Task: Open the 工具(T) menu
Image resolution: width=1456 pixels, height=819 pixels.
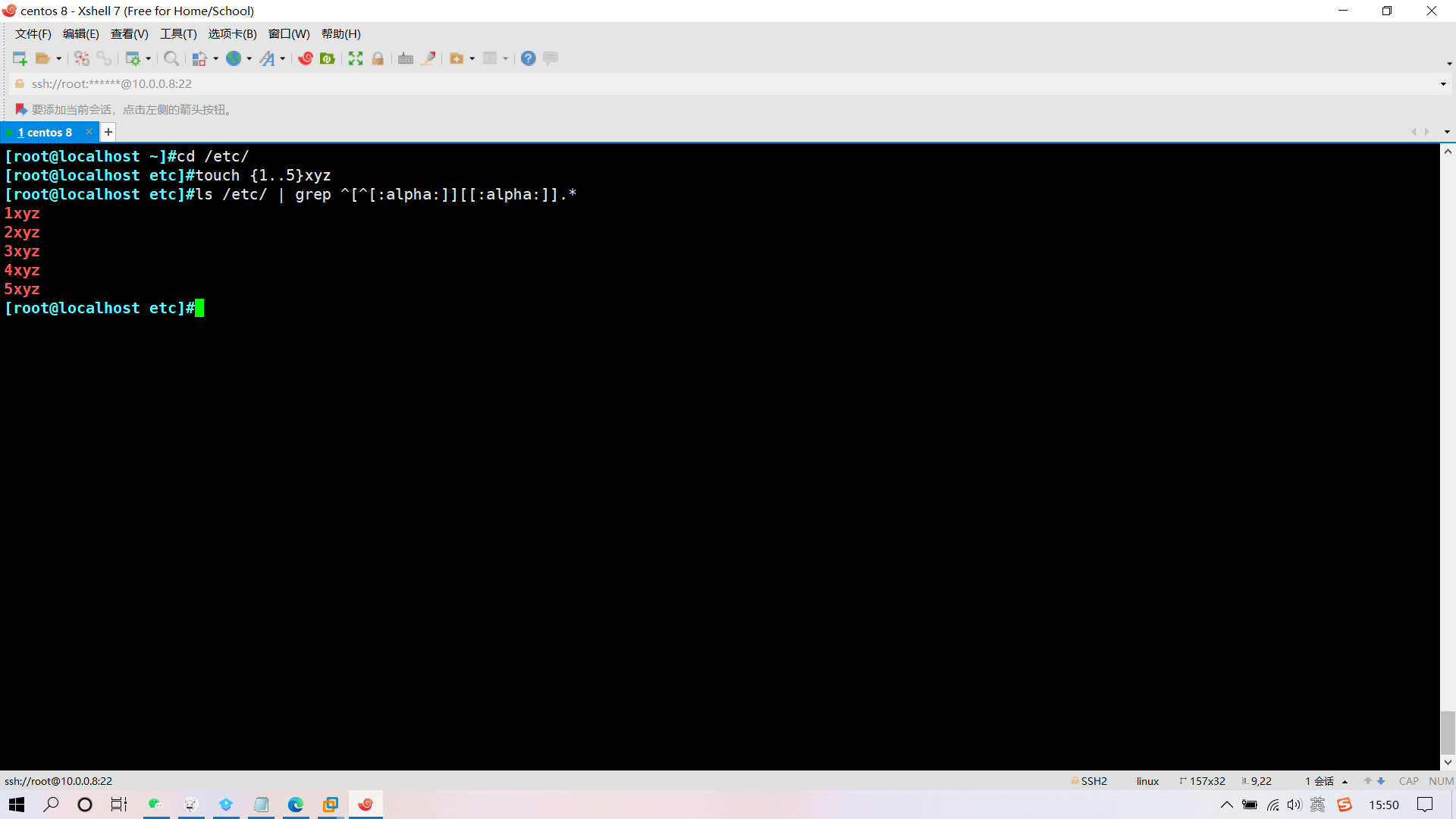Action: pyautogui.click(x=178, y=34)
